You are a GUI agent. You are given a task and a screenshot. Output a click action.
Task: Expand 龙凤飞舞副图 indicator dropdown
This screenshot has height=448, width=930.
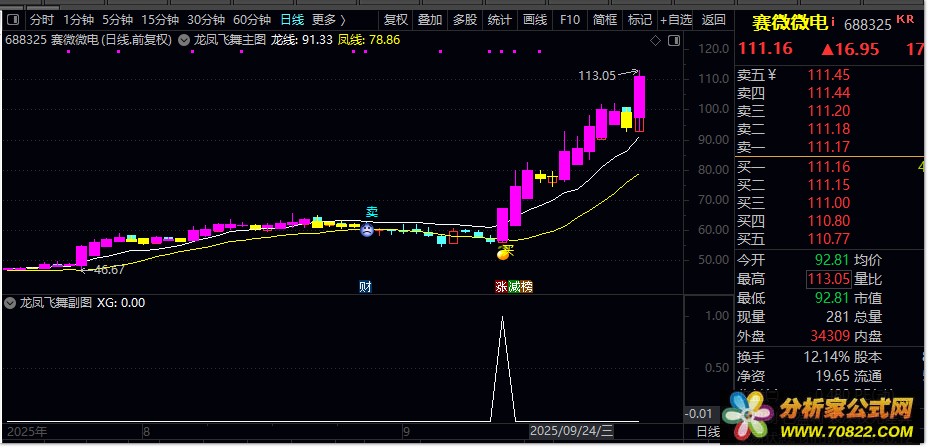(x=9, y=303)
